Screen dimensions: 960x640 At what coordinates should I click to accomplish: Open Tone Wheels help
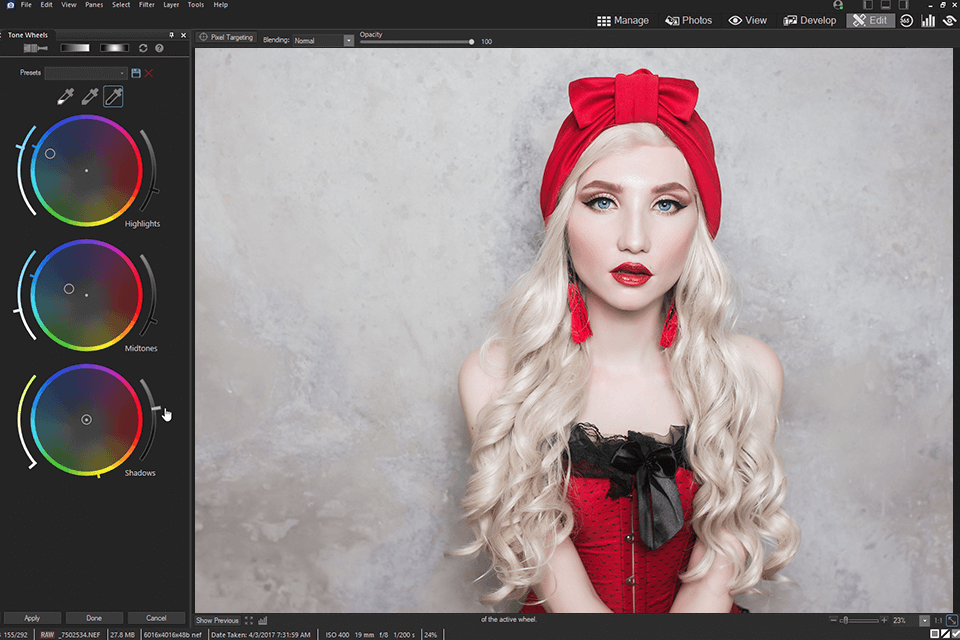[x=159, y=48]
